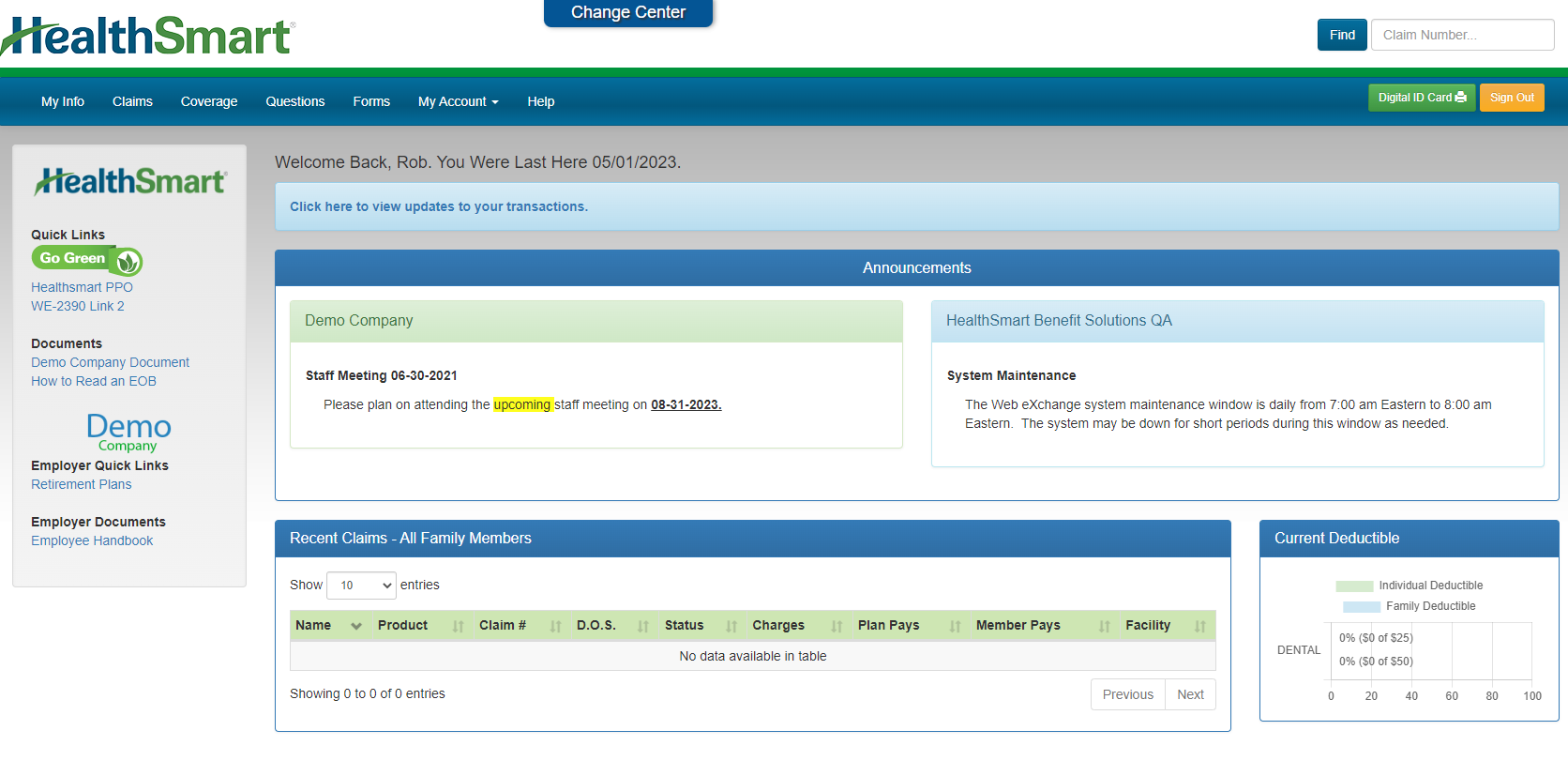Click the Go Green leaf badge
Viewport: 1568px width, 776px height.
click(x=87, y=260)
